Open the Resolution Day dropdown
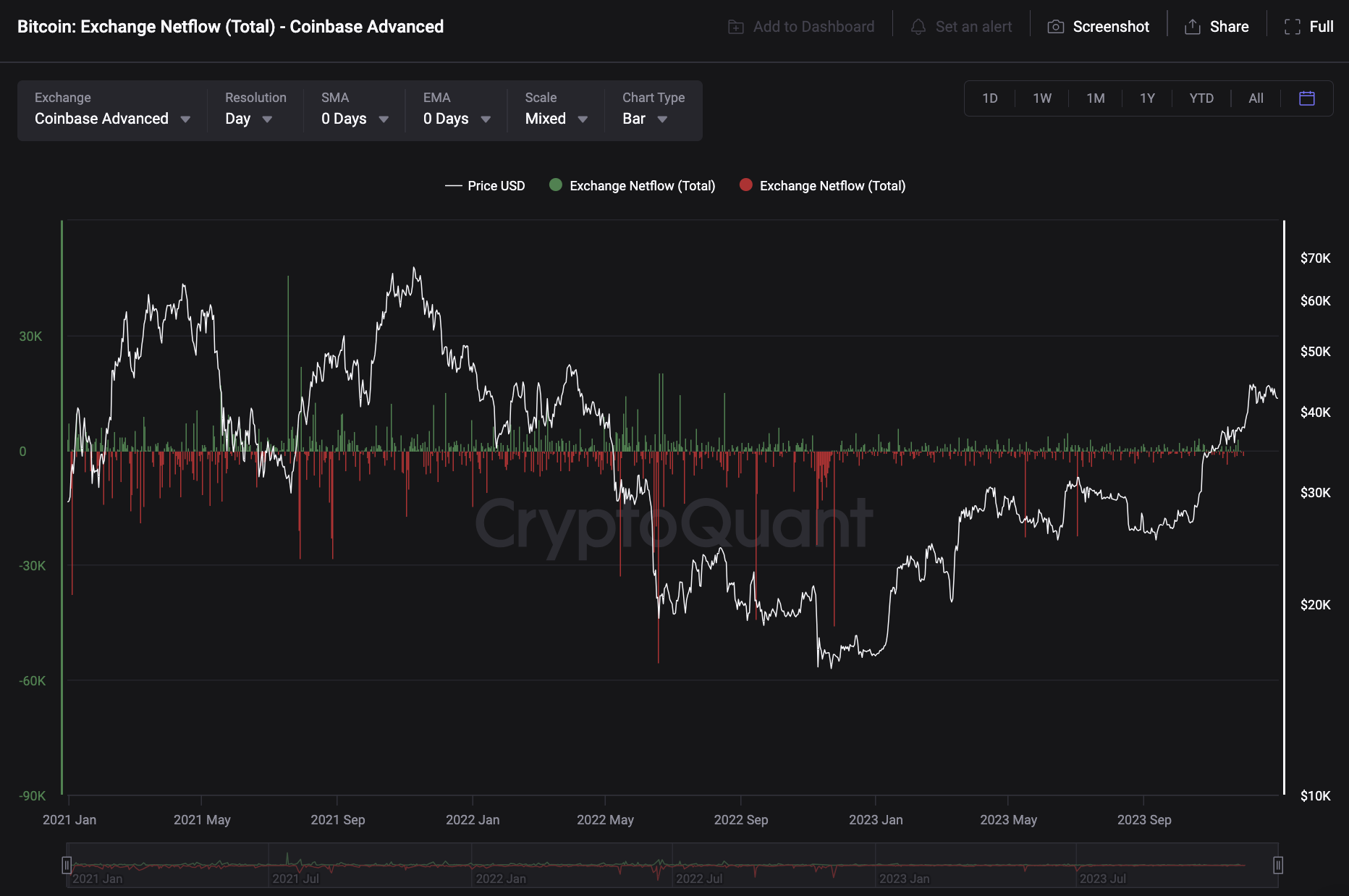Screen dimensions: 1349x896 click(255, 110)
